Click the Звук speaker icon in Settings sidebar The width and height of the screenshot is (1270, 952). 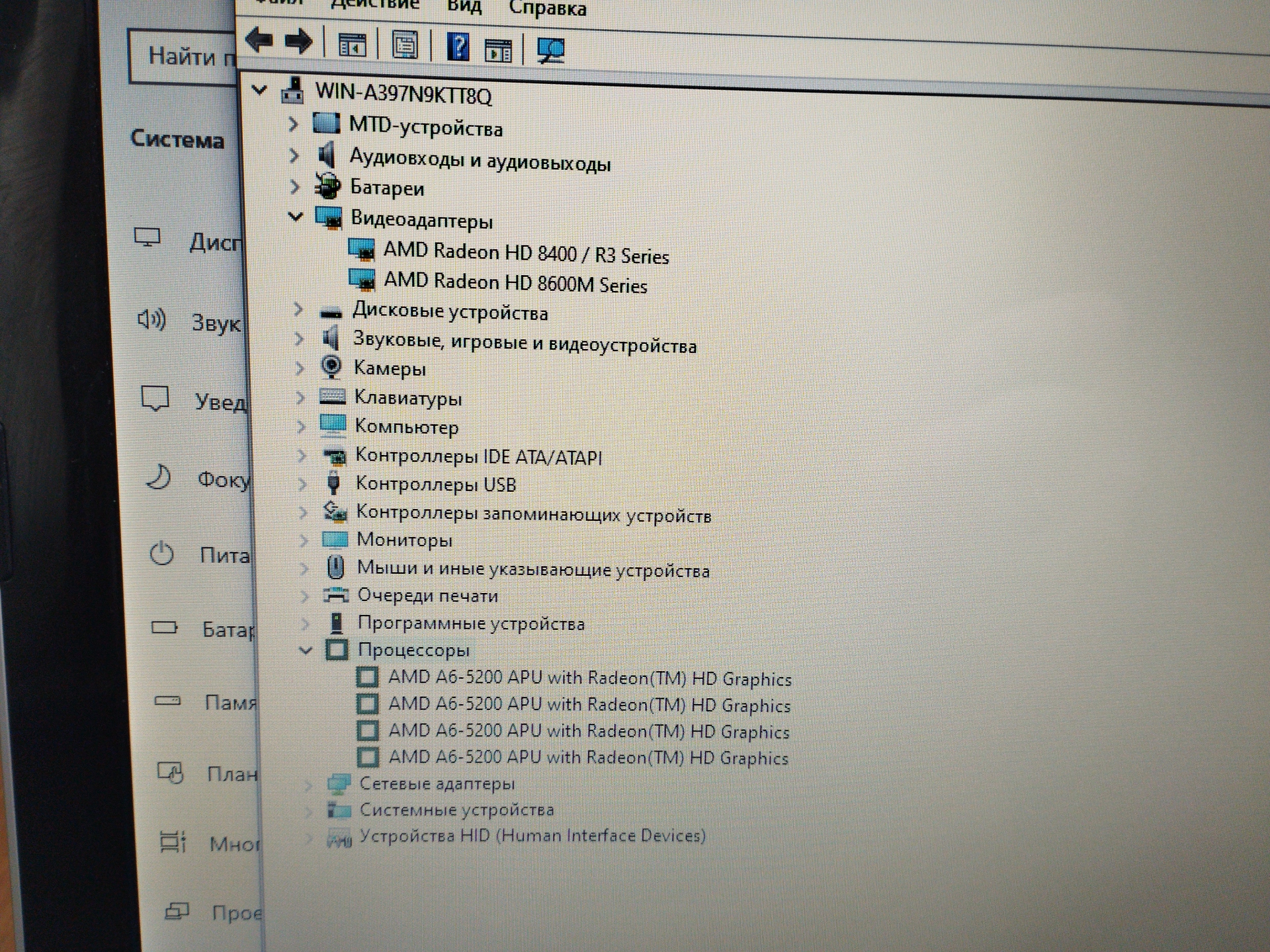[151, 320]
